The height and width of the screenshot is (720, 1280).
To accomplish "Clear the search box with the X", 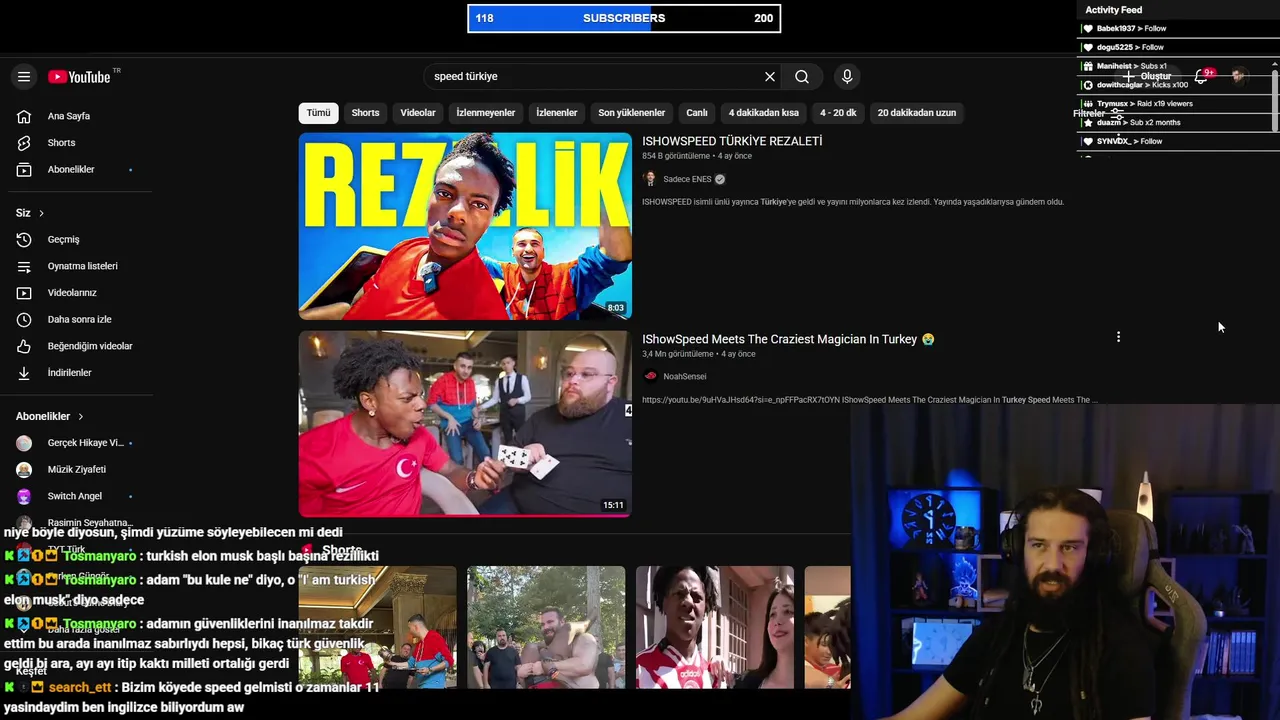I will (770, 77).
